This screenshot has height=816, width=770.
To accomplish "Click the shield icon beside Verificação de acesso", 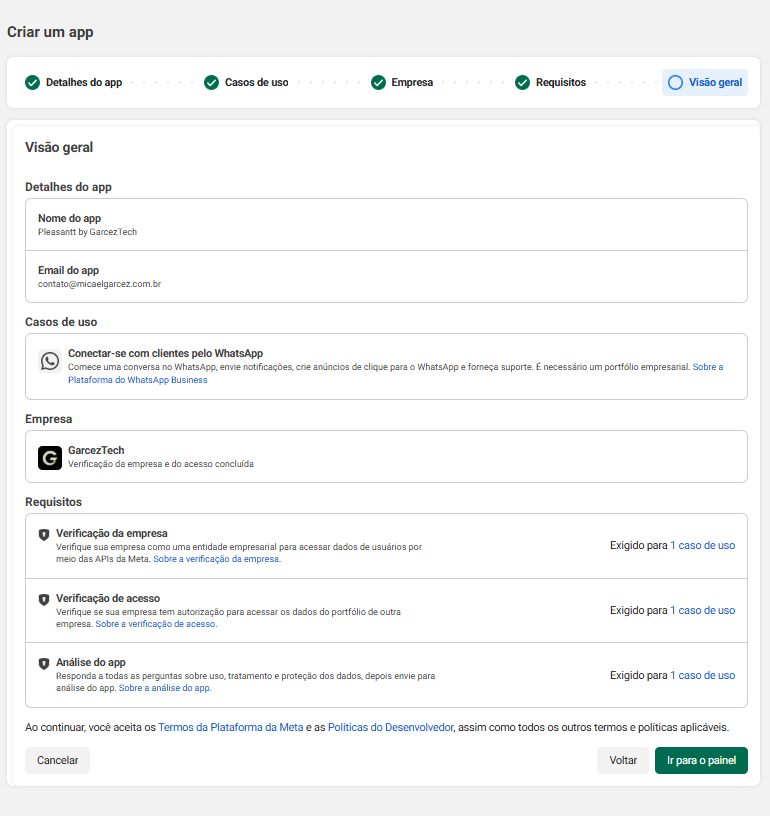I will (44, 599).
